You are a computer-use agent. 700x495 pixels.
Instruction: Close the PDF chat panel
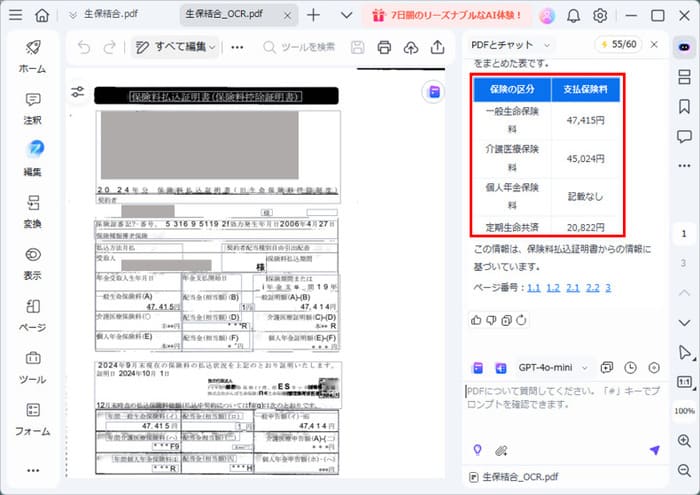(x=654, y=44)
